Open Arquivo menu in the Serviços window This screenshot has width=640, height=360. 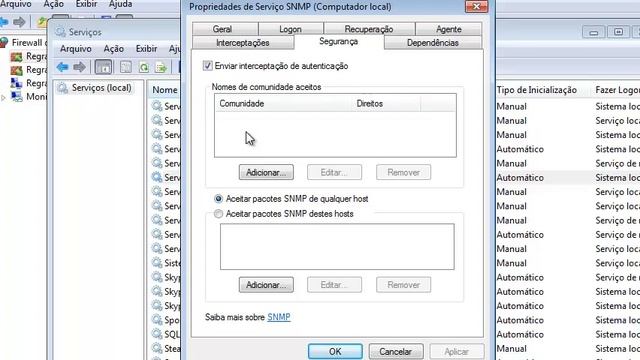click(x=76, y=49)
